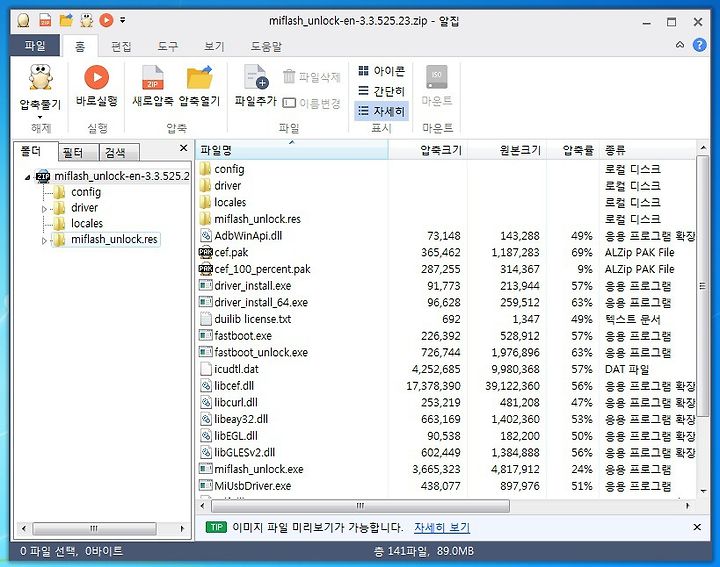Click the extract quick-access egg icon

(x=86, y=20)
